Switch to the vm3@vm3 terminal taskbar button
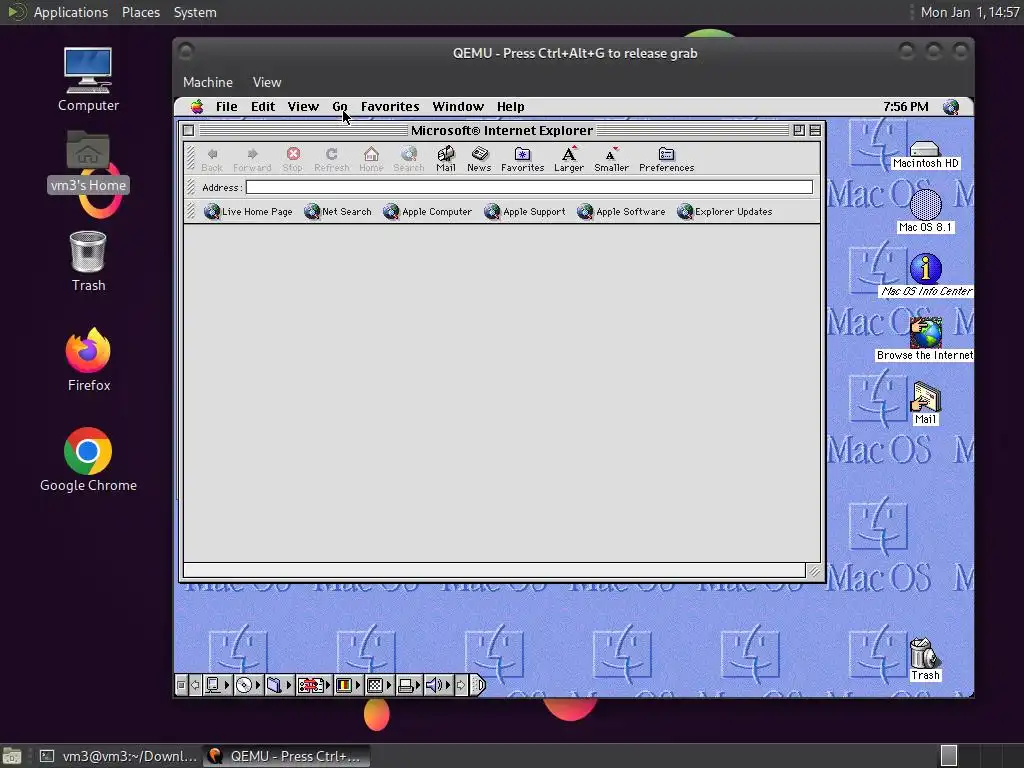Screen dimensions: 1024x768 coord(118,756)
